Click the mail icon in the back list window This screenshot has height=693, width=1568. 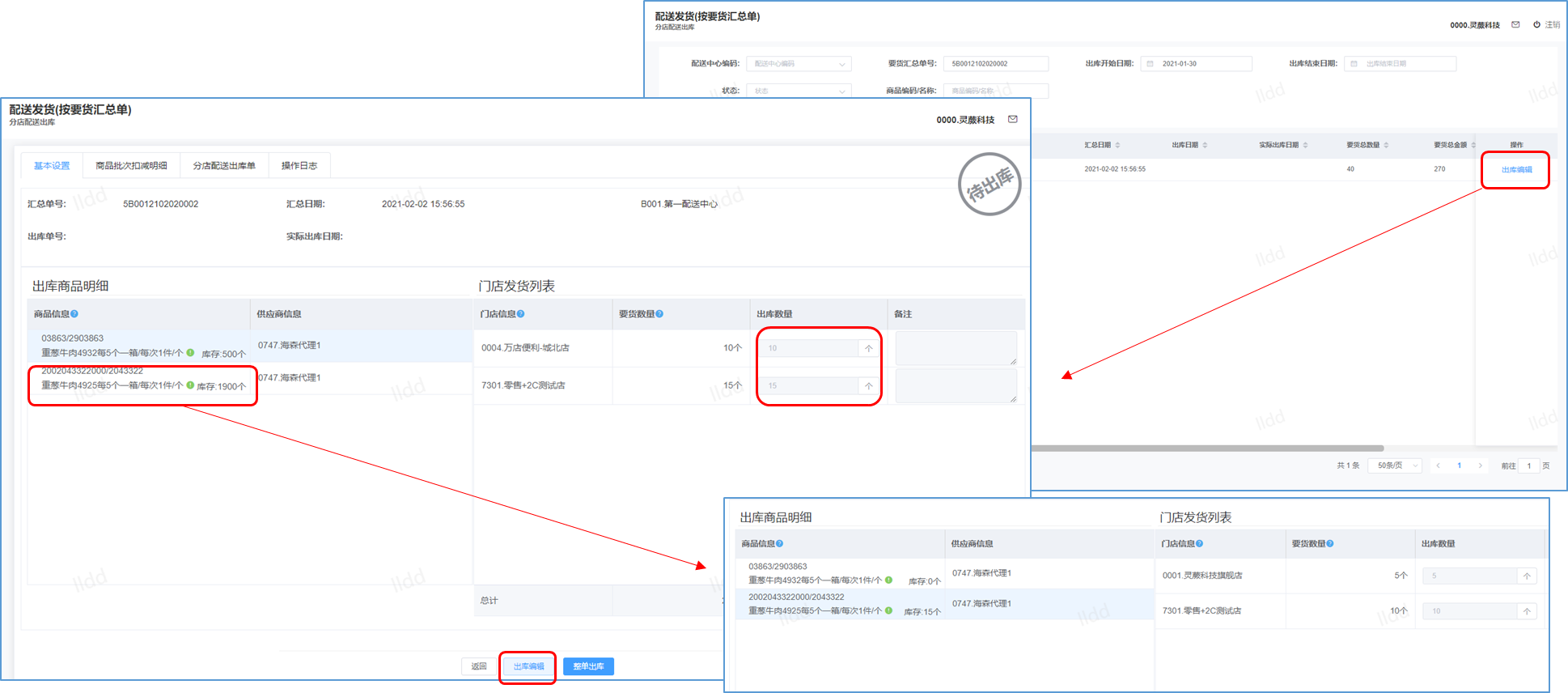coord(1515,24)
